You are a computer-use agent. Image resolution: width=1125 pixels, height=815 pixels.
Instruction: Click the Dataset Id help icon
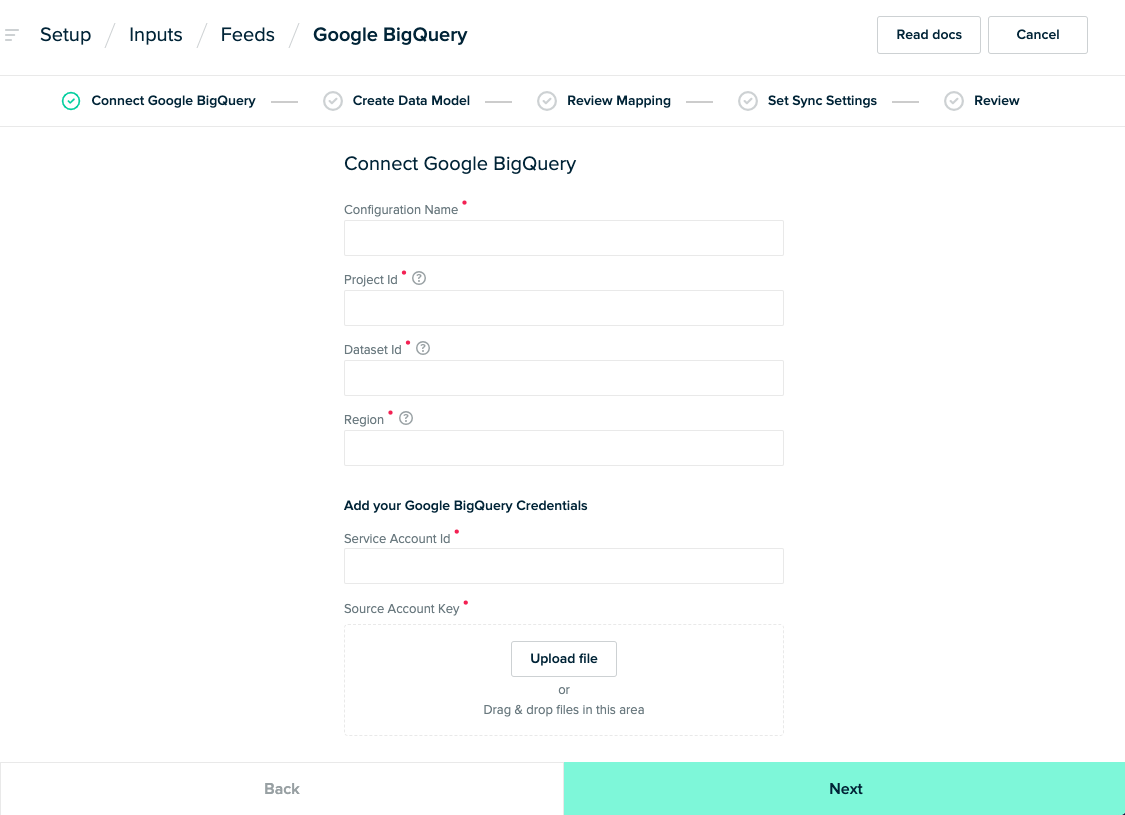[423, 349]
